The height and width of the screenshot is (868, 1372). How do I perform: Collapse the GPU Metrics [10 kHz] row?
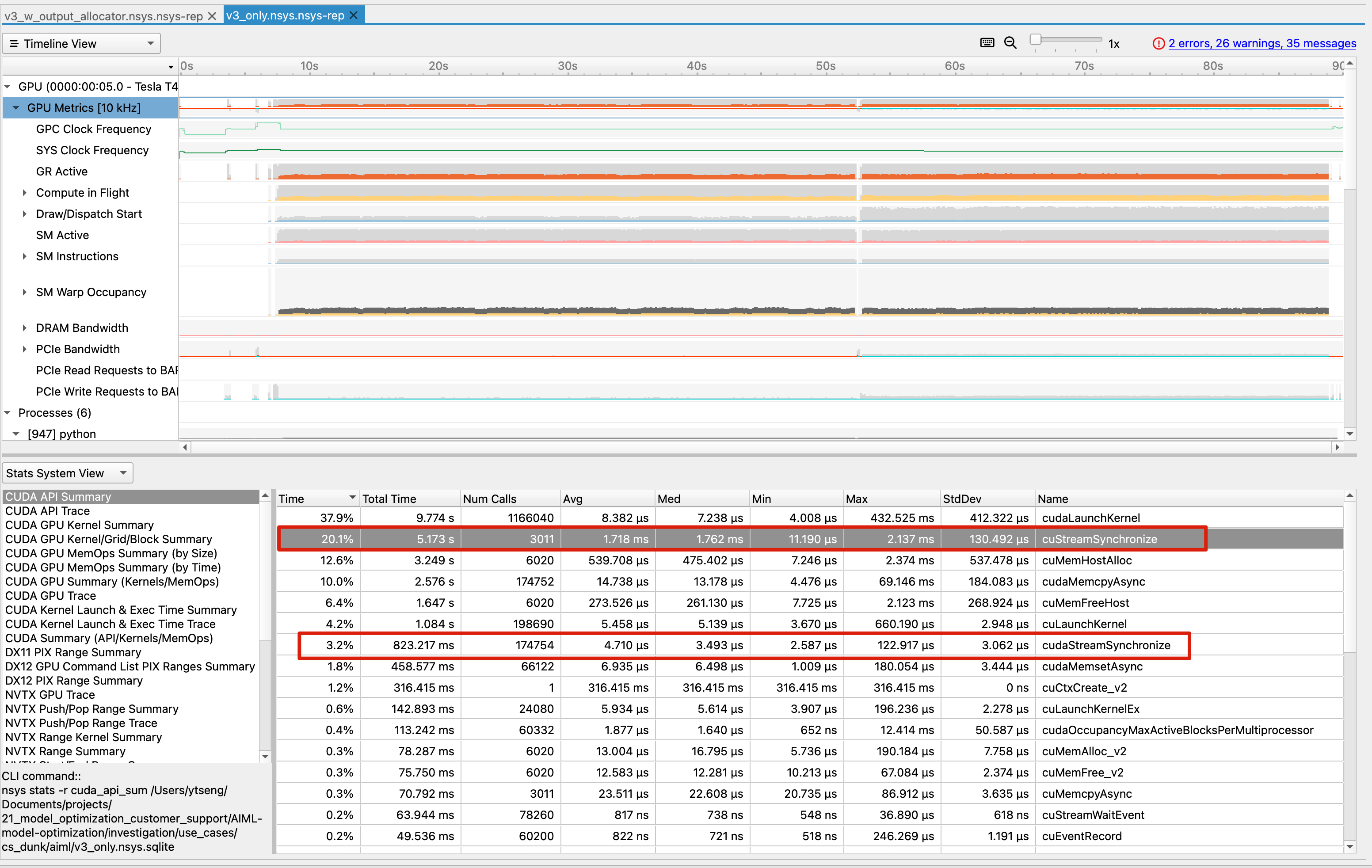click(16, 108)
